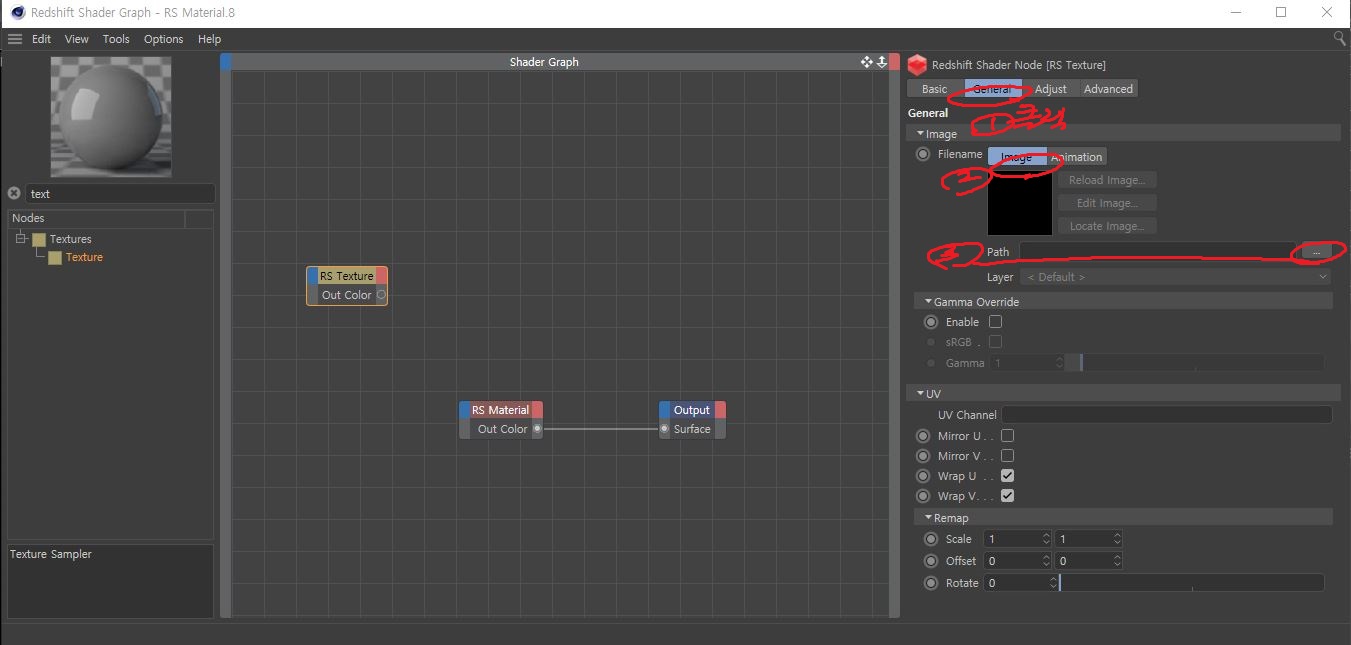Open the Edit menu
1351x645 pixels.
click(x=41, y=39)
